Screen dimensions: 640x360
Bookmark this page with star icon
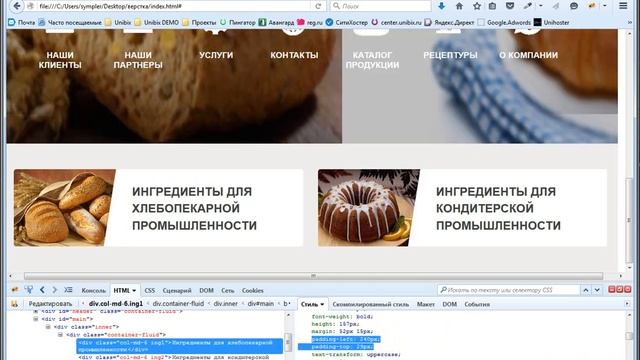tap(477, 6)
